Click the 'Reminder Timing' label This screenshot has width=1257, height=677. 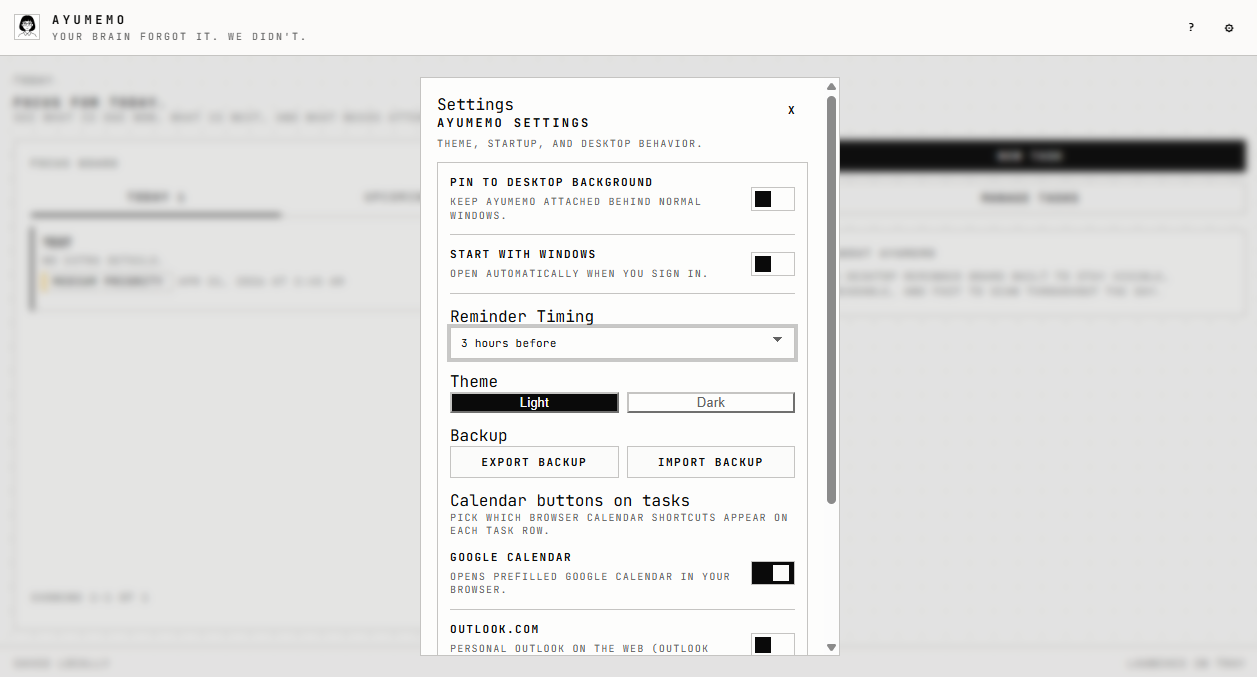[x=522, y=316]
